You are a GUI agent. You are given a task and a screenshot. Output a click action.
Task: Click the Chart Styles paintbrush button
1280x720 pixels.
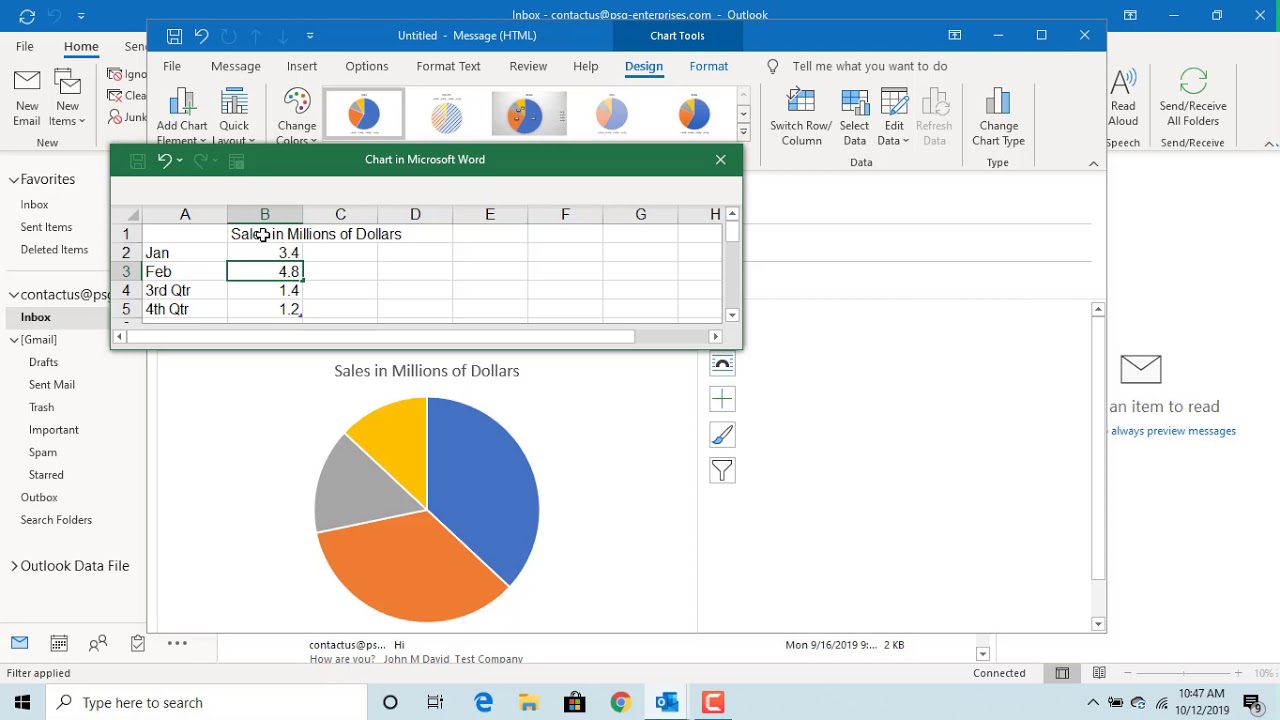point(722,435)
